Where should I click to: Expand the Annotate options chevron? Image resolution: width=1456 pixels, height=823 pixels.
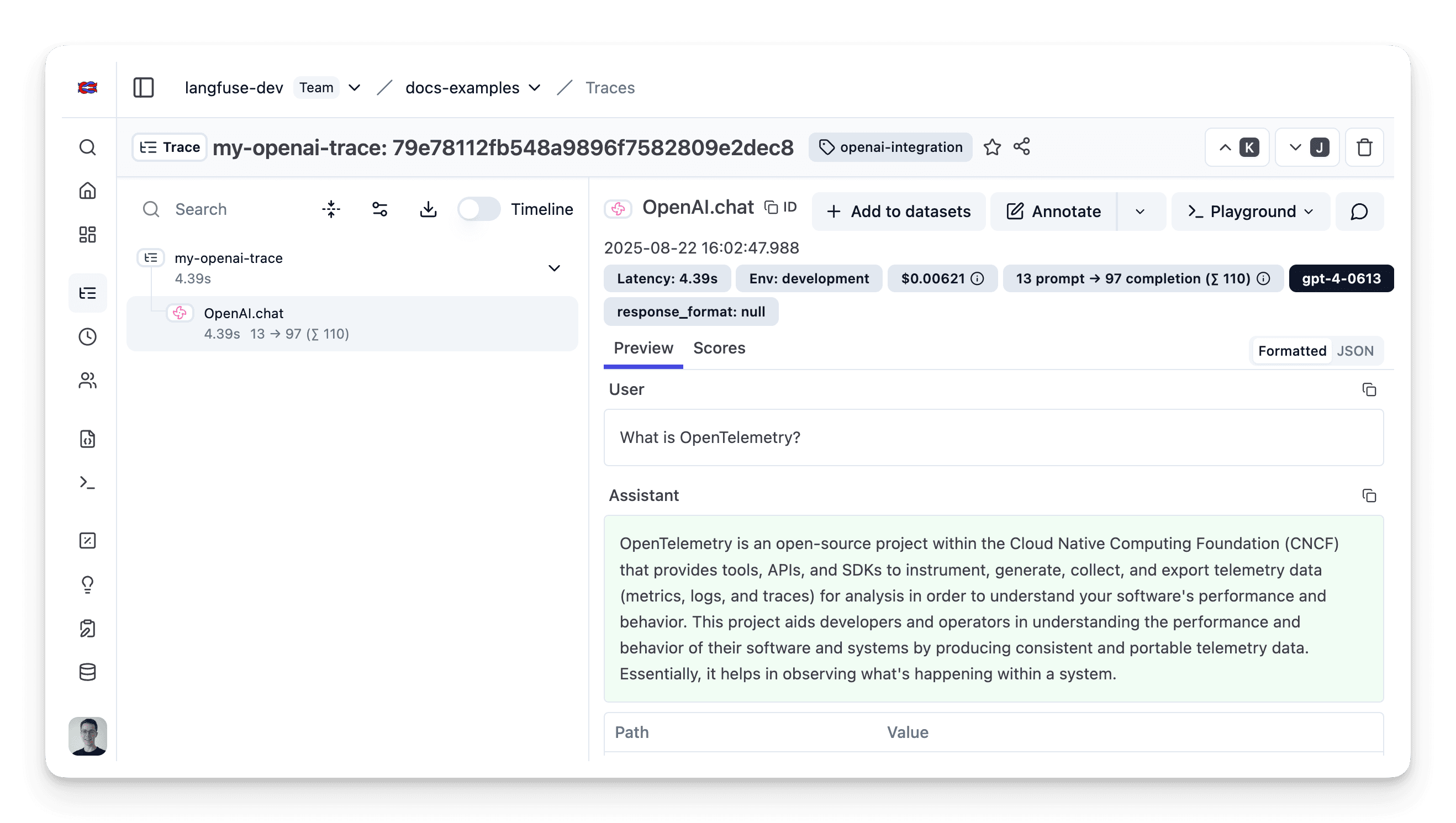click(1140, 212)
